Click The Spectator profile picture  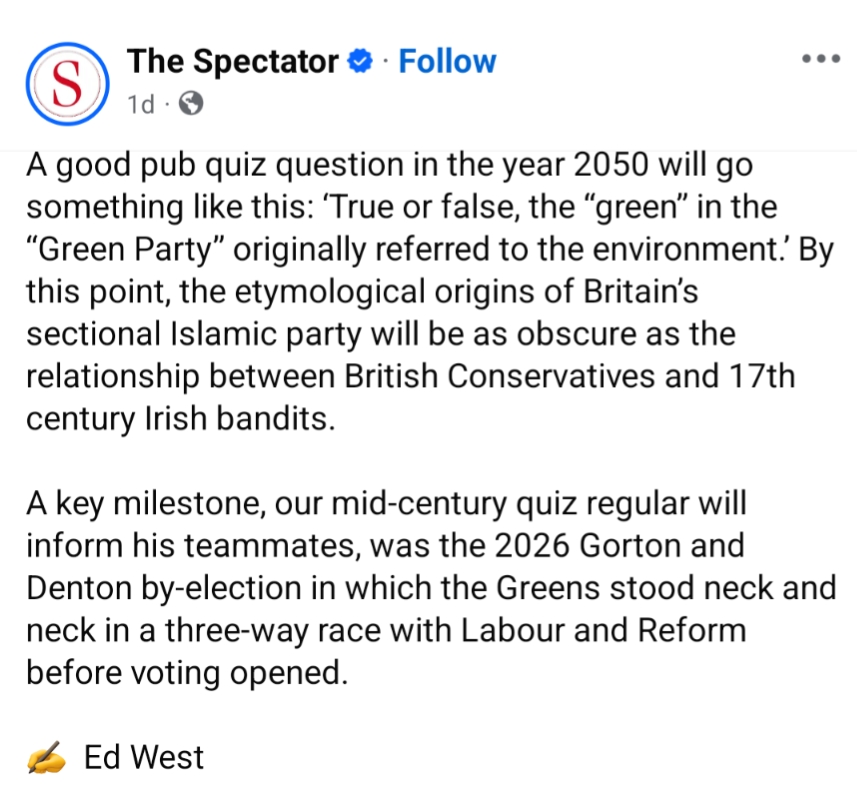(x=66, y=82)
